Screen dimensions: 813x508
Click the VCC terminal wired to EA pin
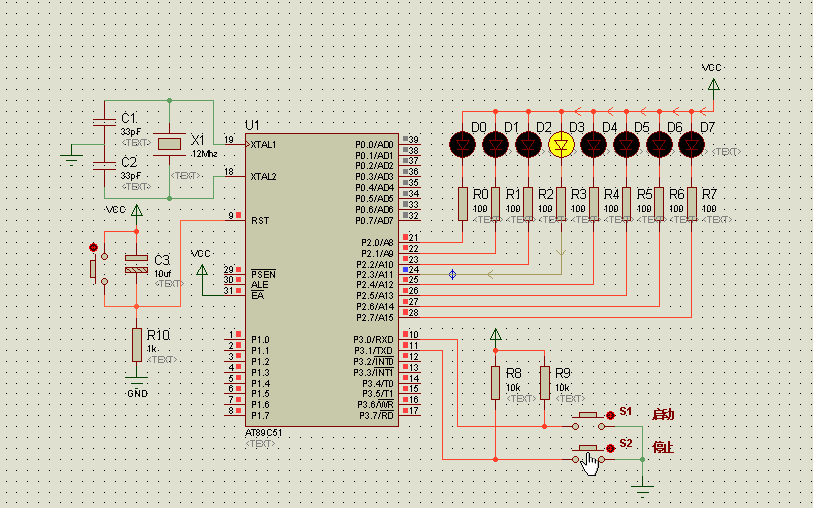pos(202,270)
